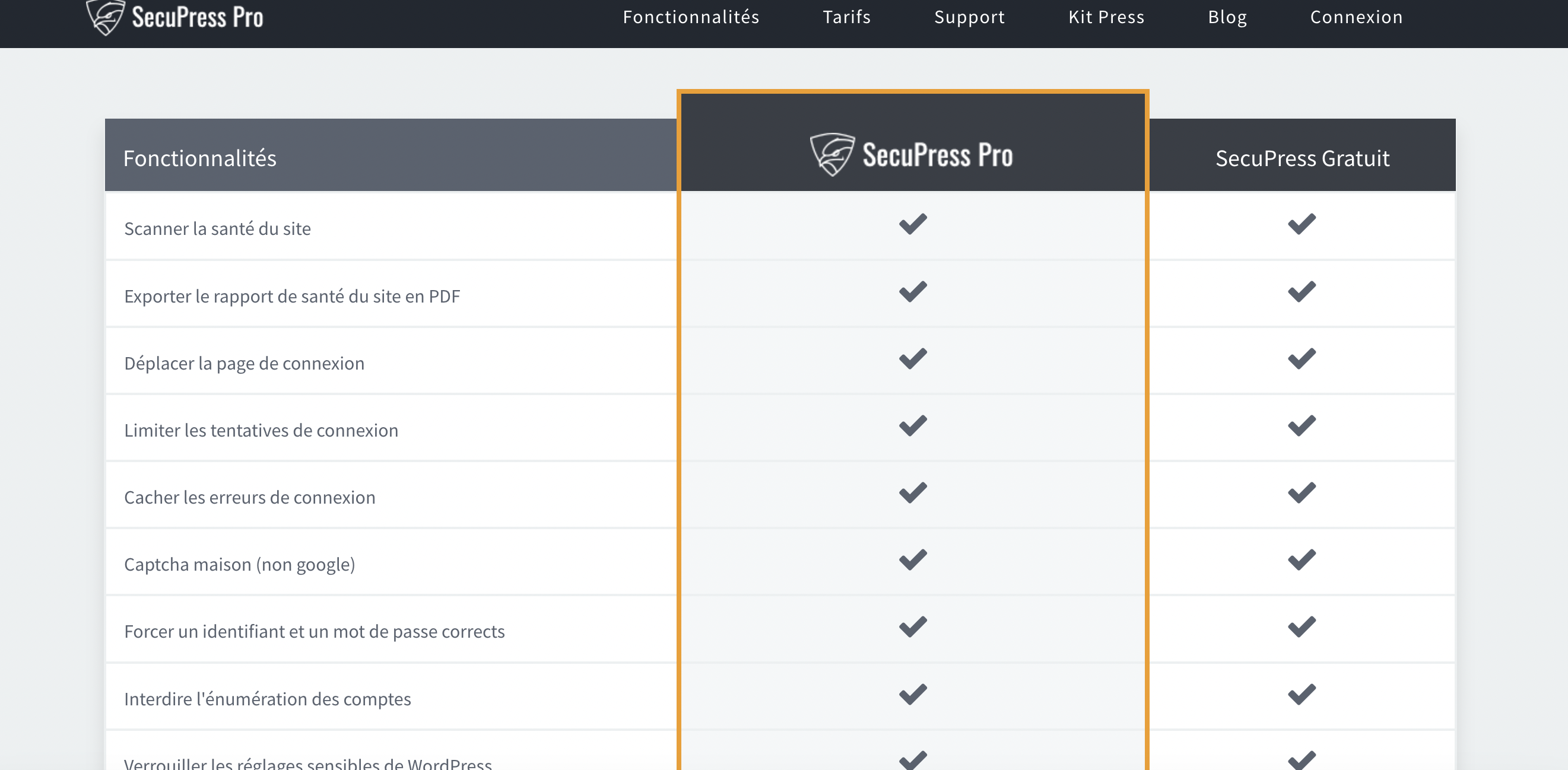Select 'Exporter le rapport de santé du site en PDF'
Screen dimensions: 1568x770
pos(292,296)
